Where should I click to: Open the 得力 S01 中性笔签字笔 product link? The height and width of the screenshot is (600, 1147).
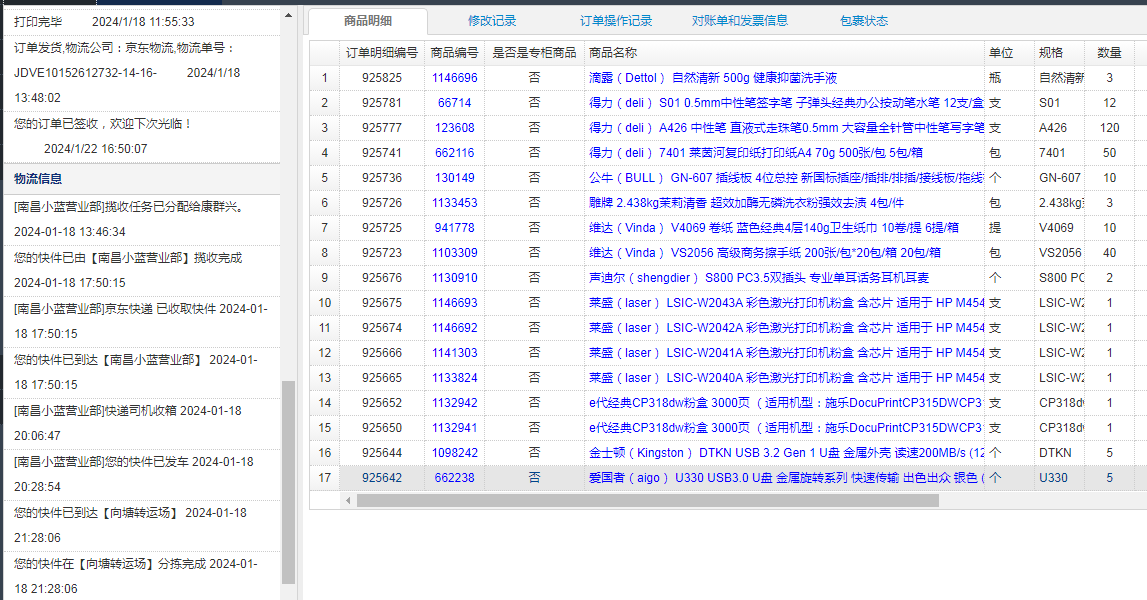(786, 103)
